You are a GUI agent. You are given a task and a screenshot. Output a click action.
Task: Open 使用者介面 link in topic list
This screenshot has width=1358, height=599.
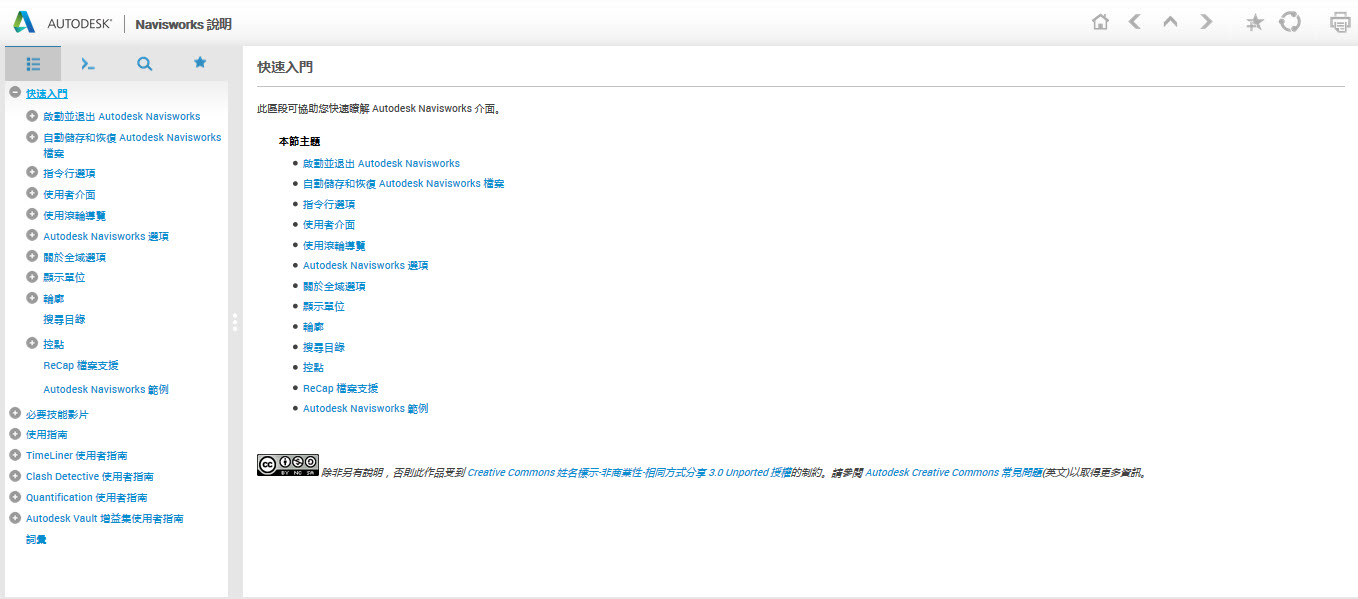pyautogui.click(x=329, y=225)
